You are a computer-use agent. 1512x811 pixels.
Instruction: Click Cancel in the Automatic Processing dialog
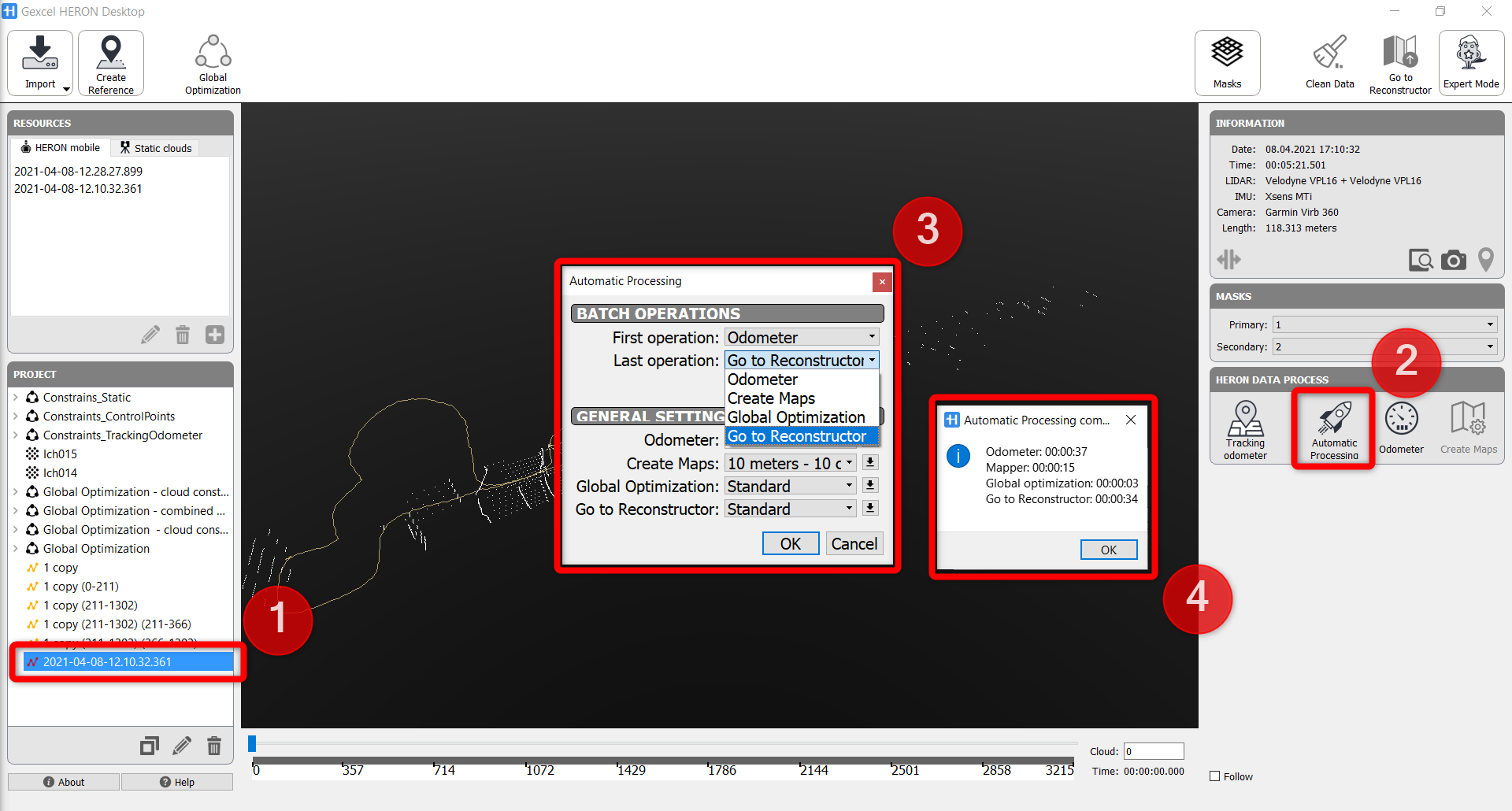(x=854, y=544)
